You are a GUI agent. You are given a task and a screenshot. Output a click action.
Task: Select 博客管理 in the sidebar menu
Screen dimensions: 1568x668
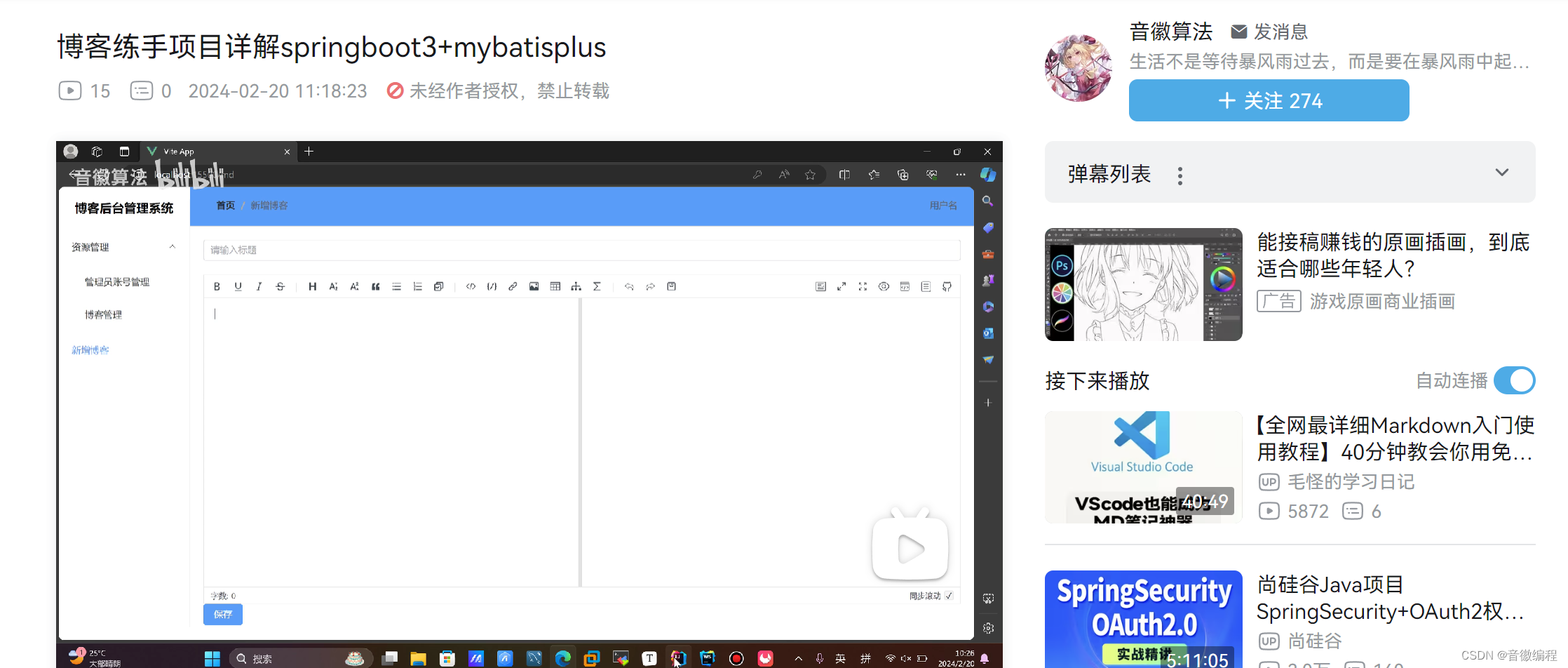tap(103, 314)
